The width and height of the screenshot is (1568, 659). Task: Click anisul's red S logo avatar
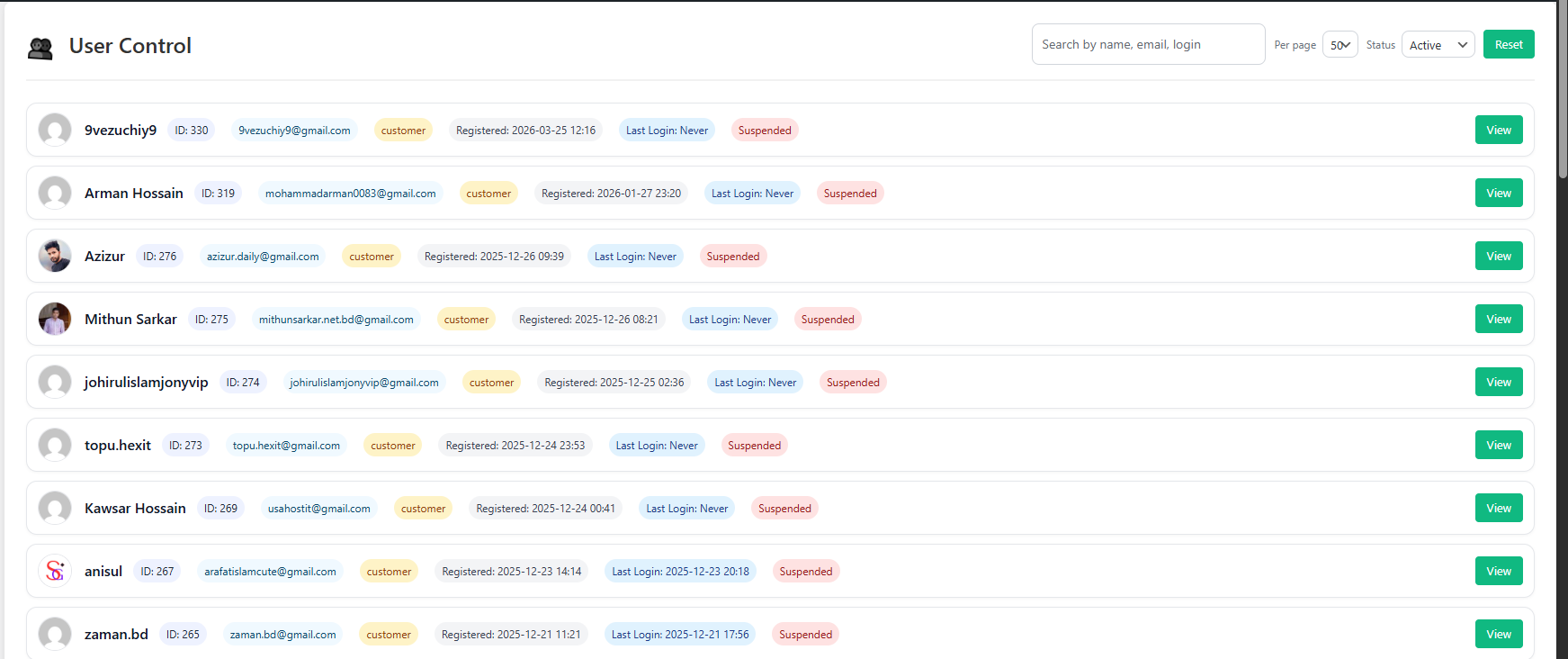55,571
